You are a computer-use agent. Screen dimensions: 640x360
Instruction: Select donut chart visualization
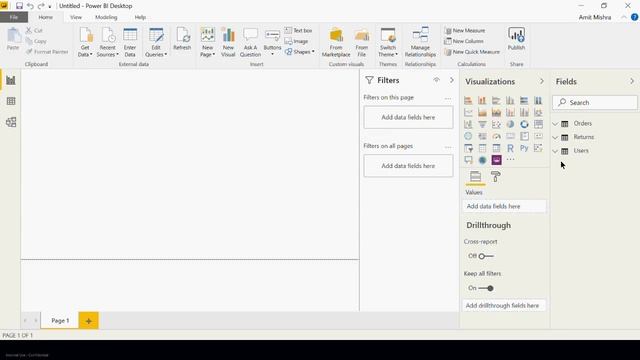[524, 124]
